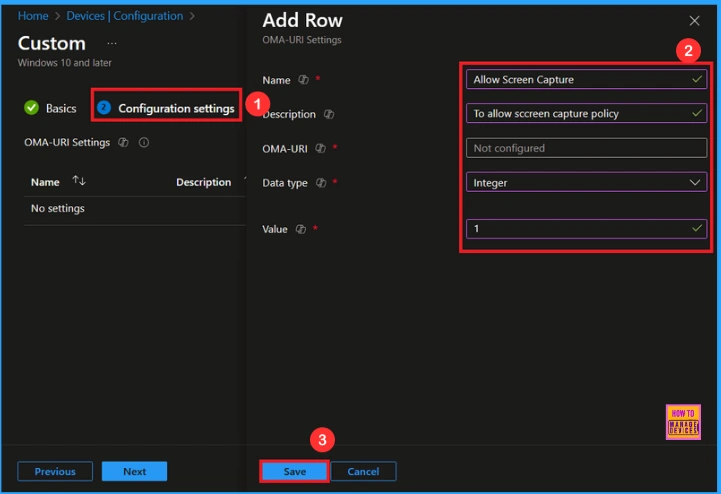Click the info icon beside Data type label
Viewport: 721px width, 494px height.
pos(321,183)
